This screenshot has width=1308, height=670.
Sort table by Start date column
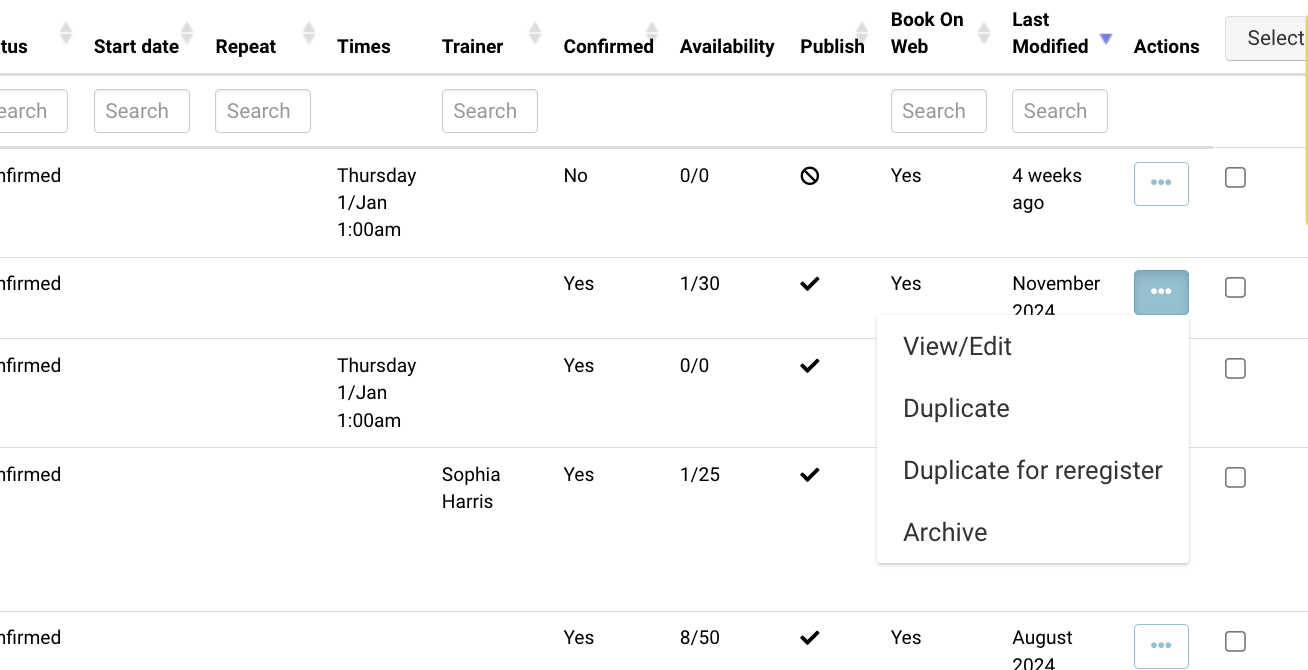click(187, 33)
